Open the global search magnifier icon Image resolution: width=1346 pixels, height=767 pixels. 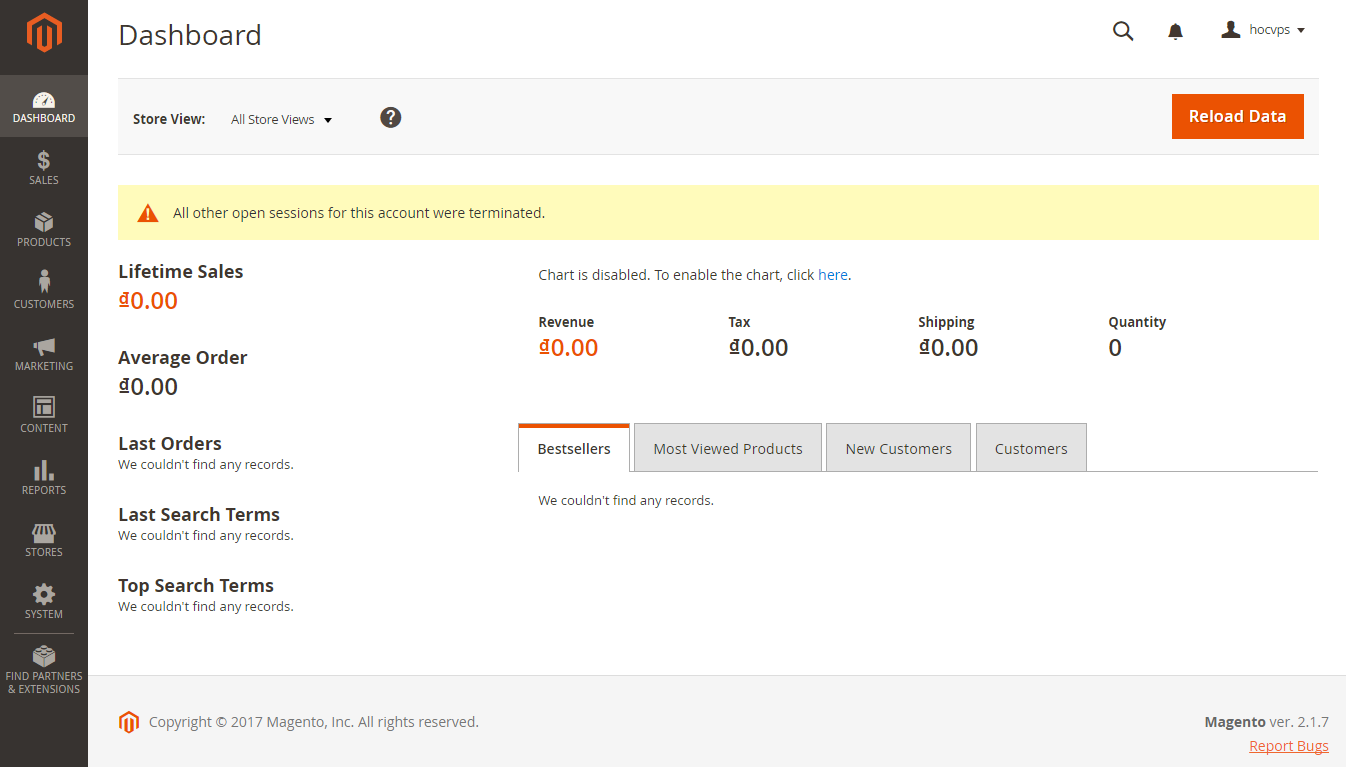pyautogui.click(x=1122, y=30)
